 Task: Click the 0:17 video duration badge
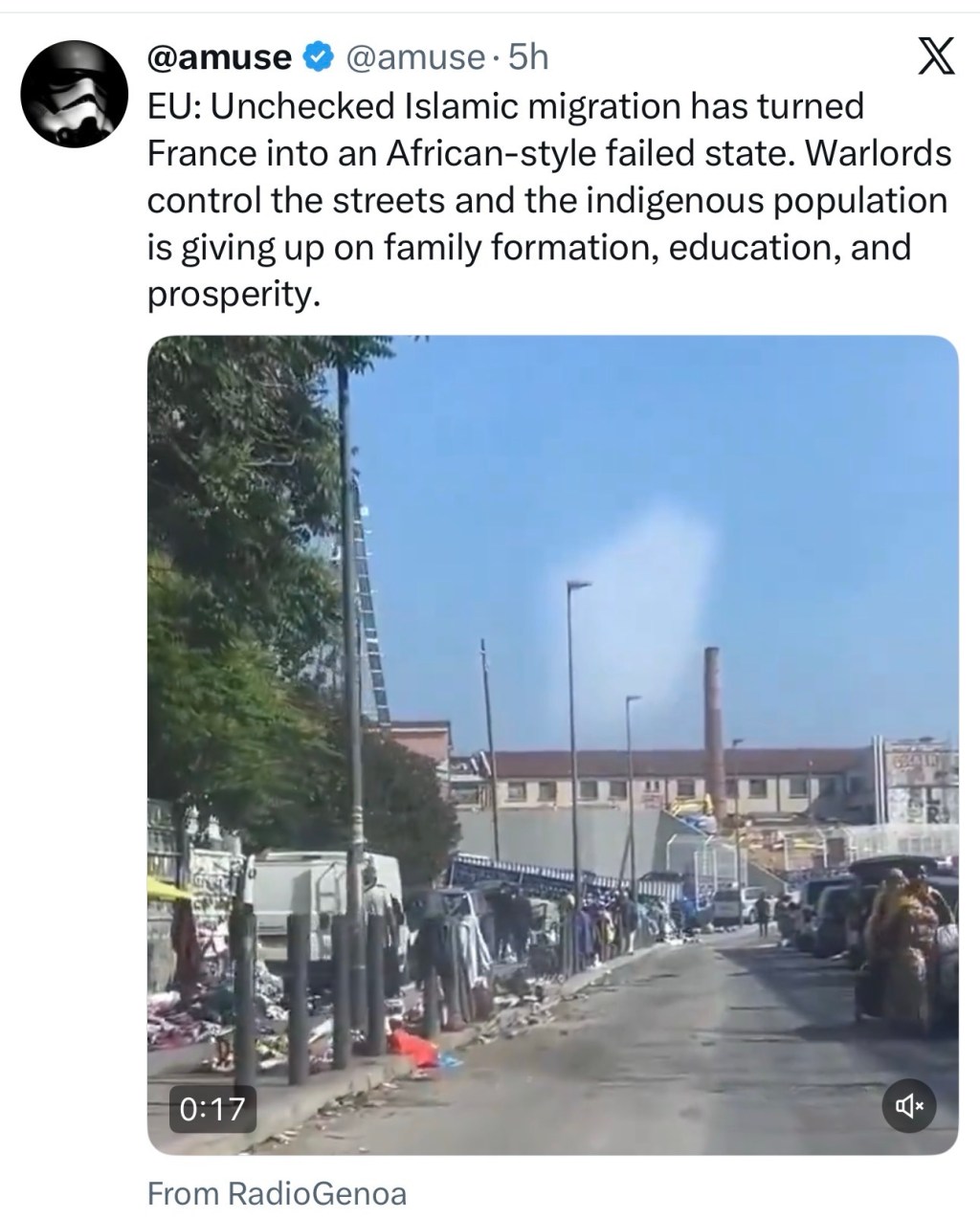click(212, 1109)
